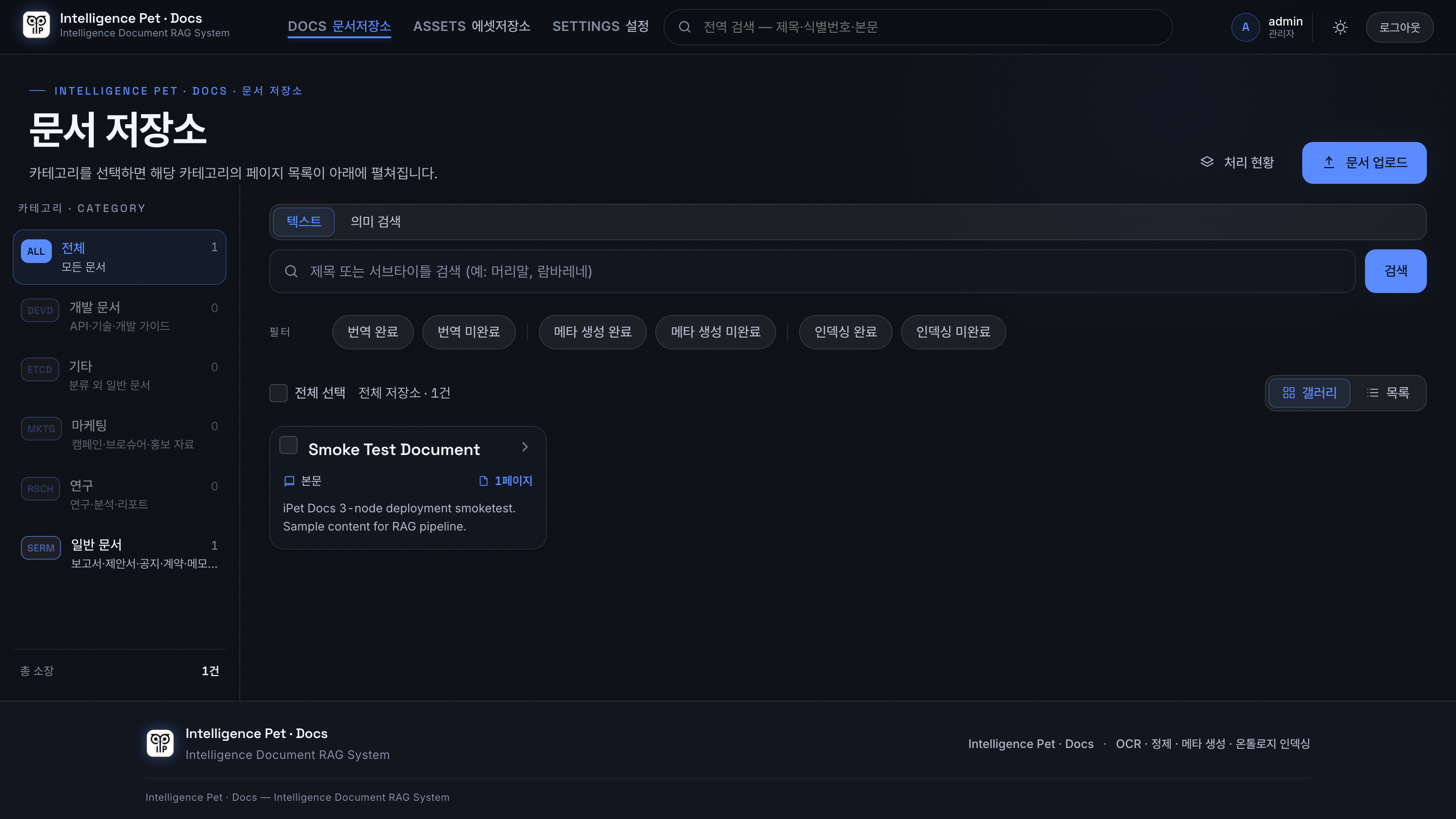
Task: Click the ALL category badge
Action: tap(36, 252)
